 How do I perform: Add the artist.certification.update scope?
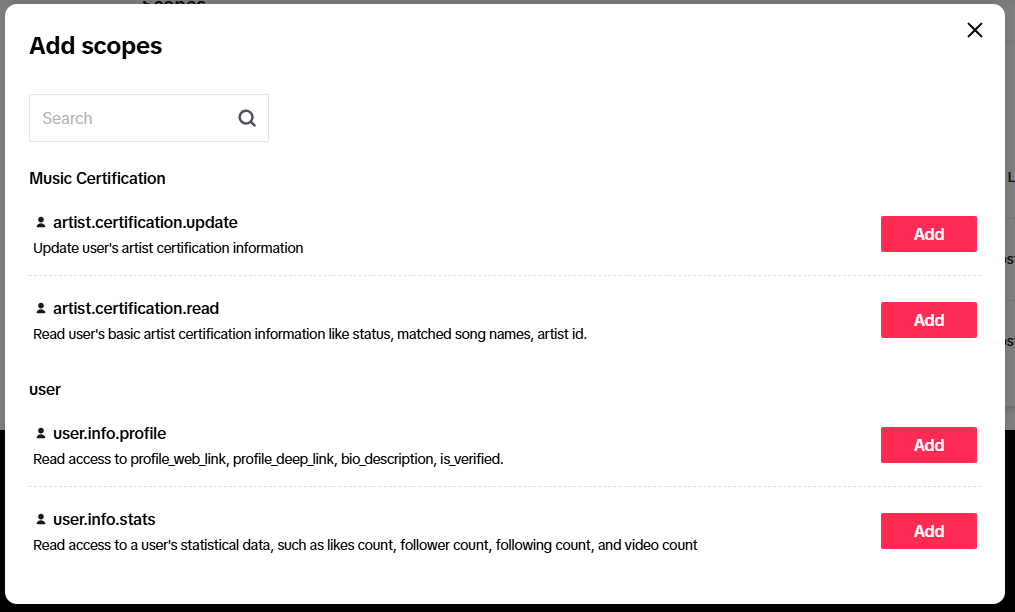(928, 234)
